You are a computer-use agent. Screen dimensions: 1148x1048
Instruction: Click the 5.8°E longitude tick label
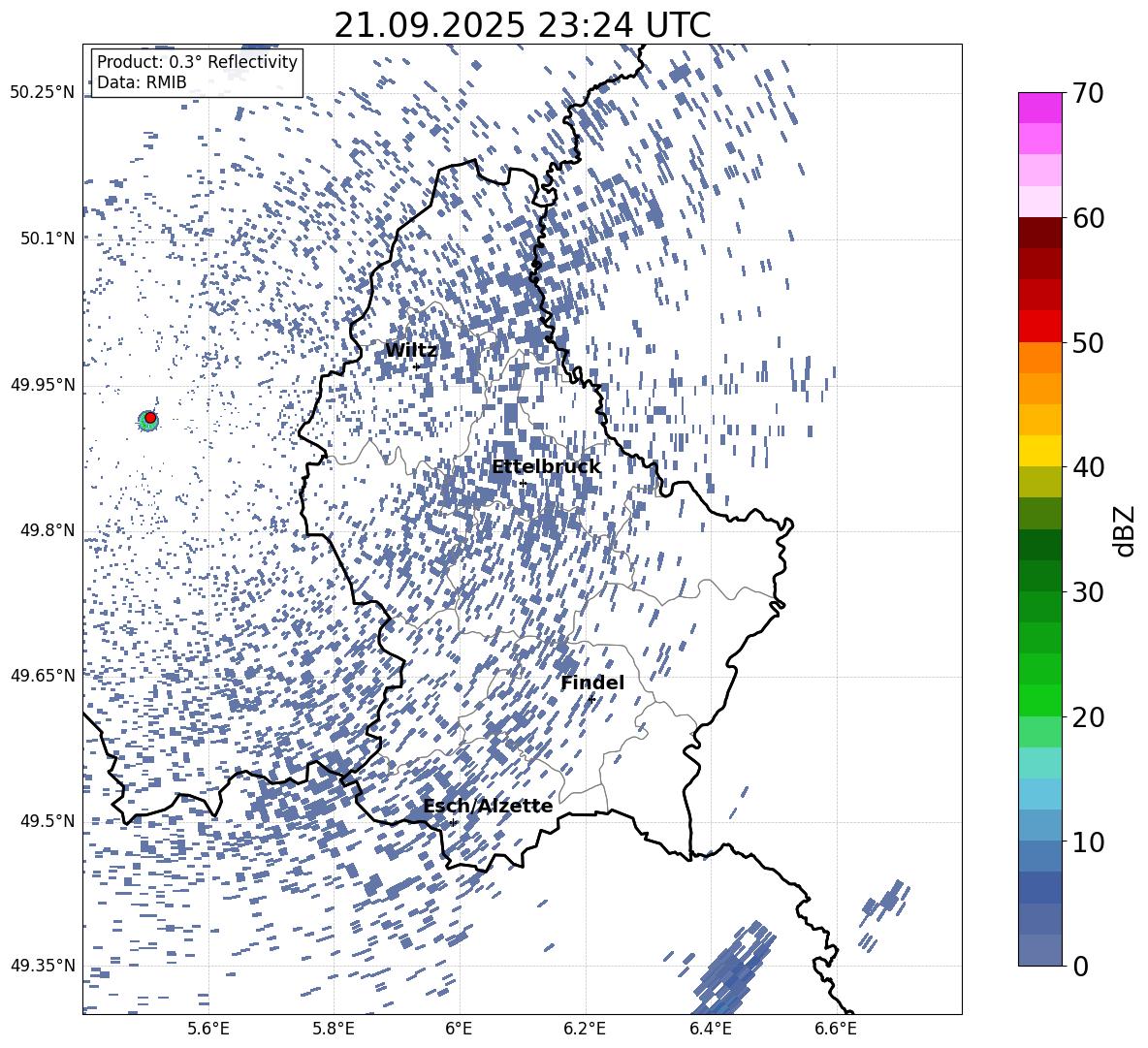coord(334,1029)
